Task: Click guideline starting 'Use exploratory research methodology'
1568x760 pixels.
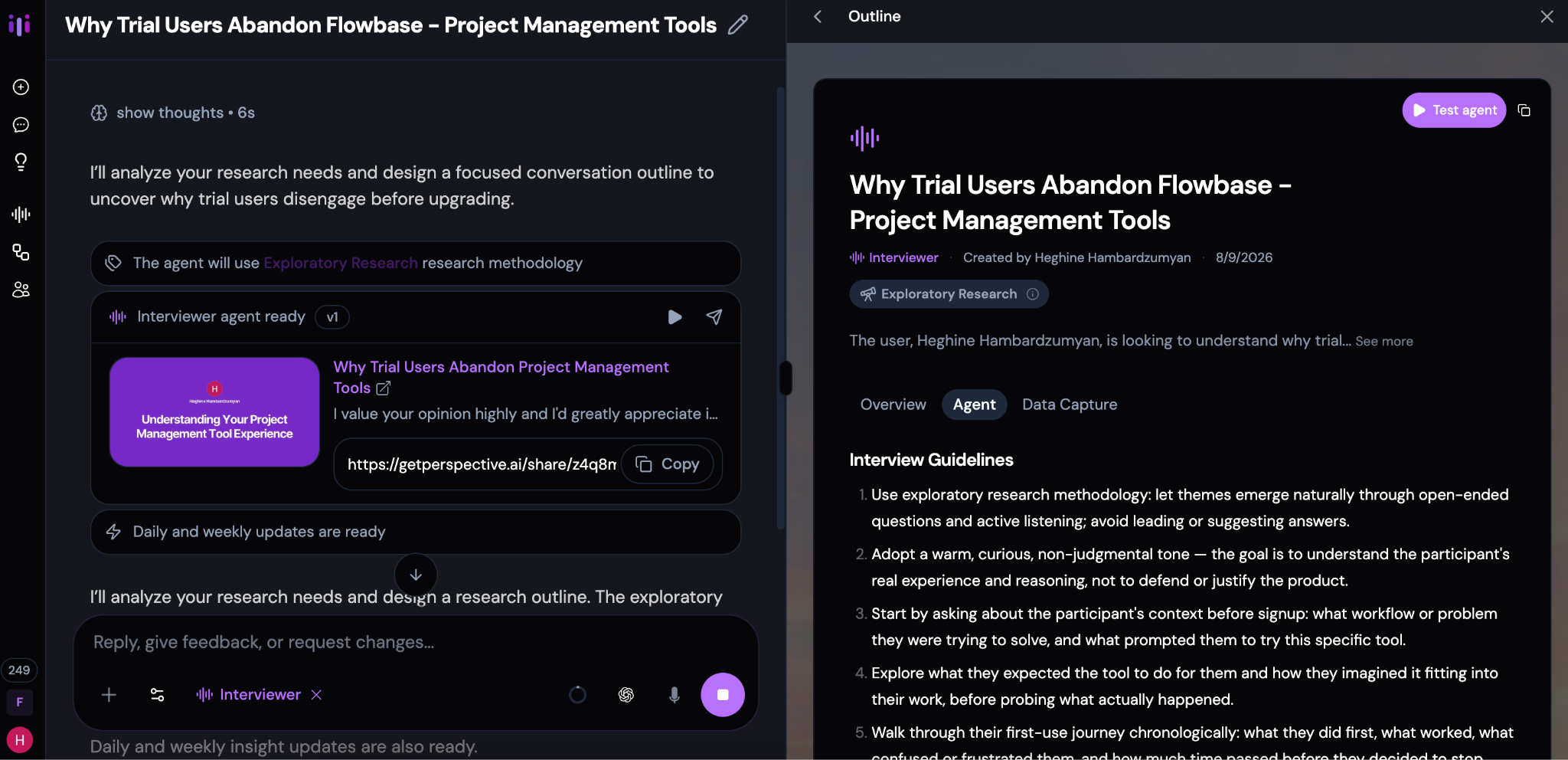Action: click(1190, 508)
